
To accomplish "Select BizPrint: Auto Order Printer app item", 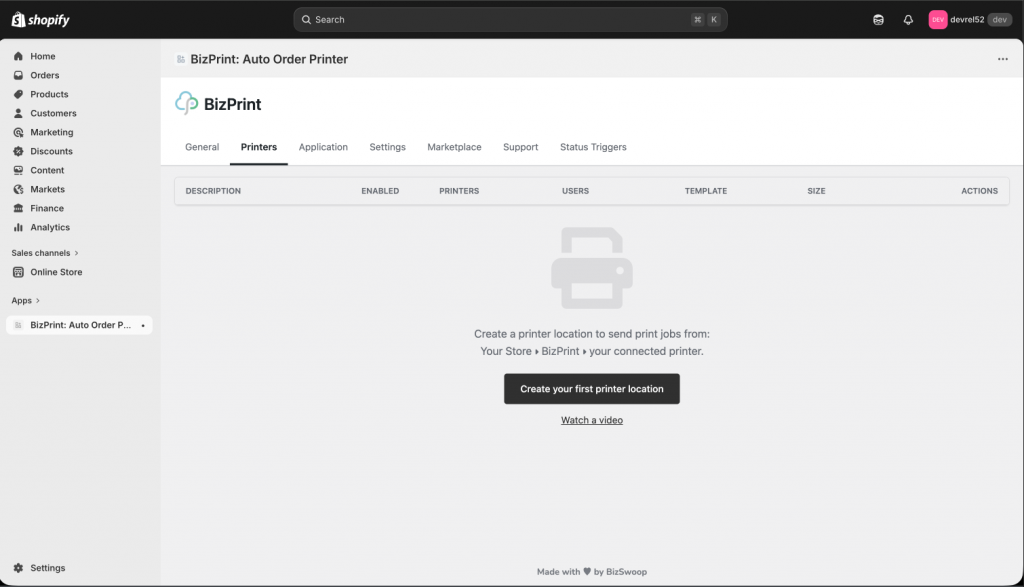I will point(80,325).
